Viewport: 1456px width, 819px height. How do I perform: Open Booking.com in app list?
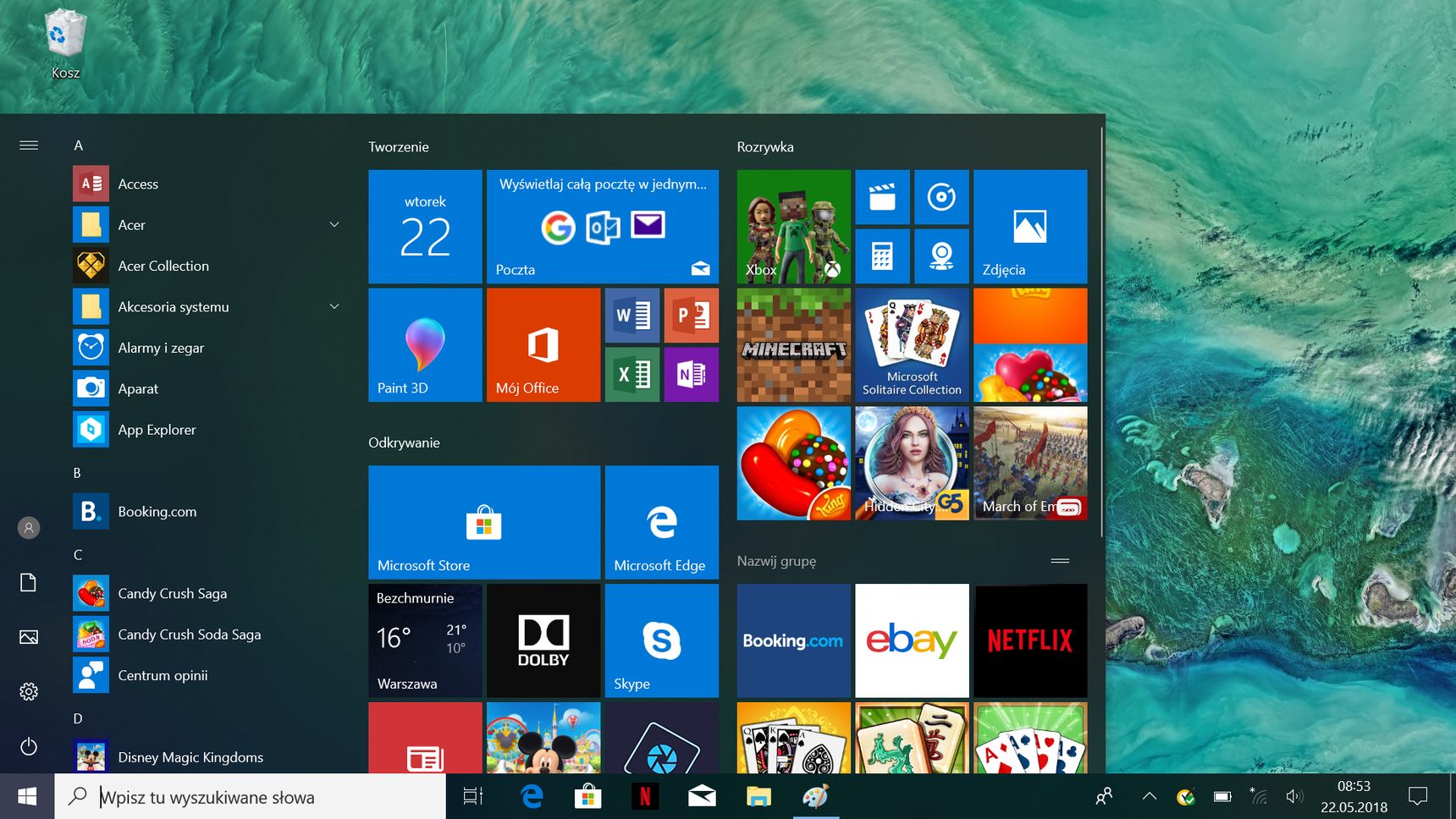(207, 511)
